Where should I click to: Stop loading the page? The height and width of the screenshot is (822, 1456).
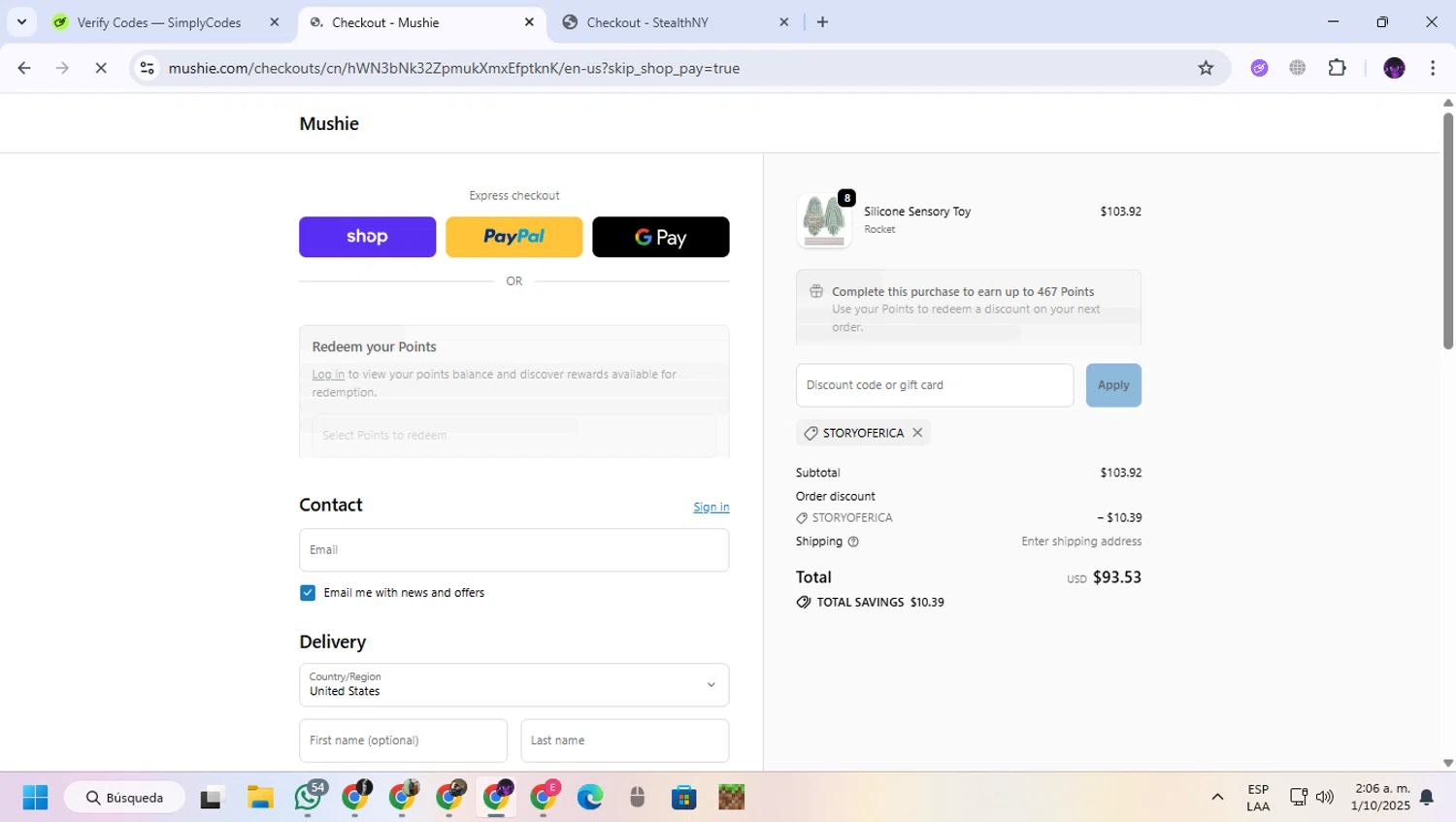[101, 68]
